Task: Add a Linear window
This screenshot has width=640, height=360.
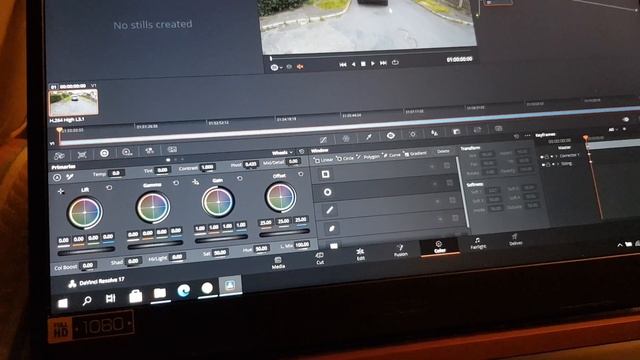Action: pyautogui.click(x=323, y=160)
